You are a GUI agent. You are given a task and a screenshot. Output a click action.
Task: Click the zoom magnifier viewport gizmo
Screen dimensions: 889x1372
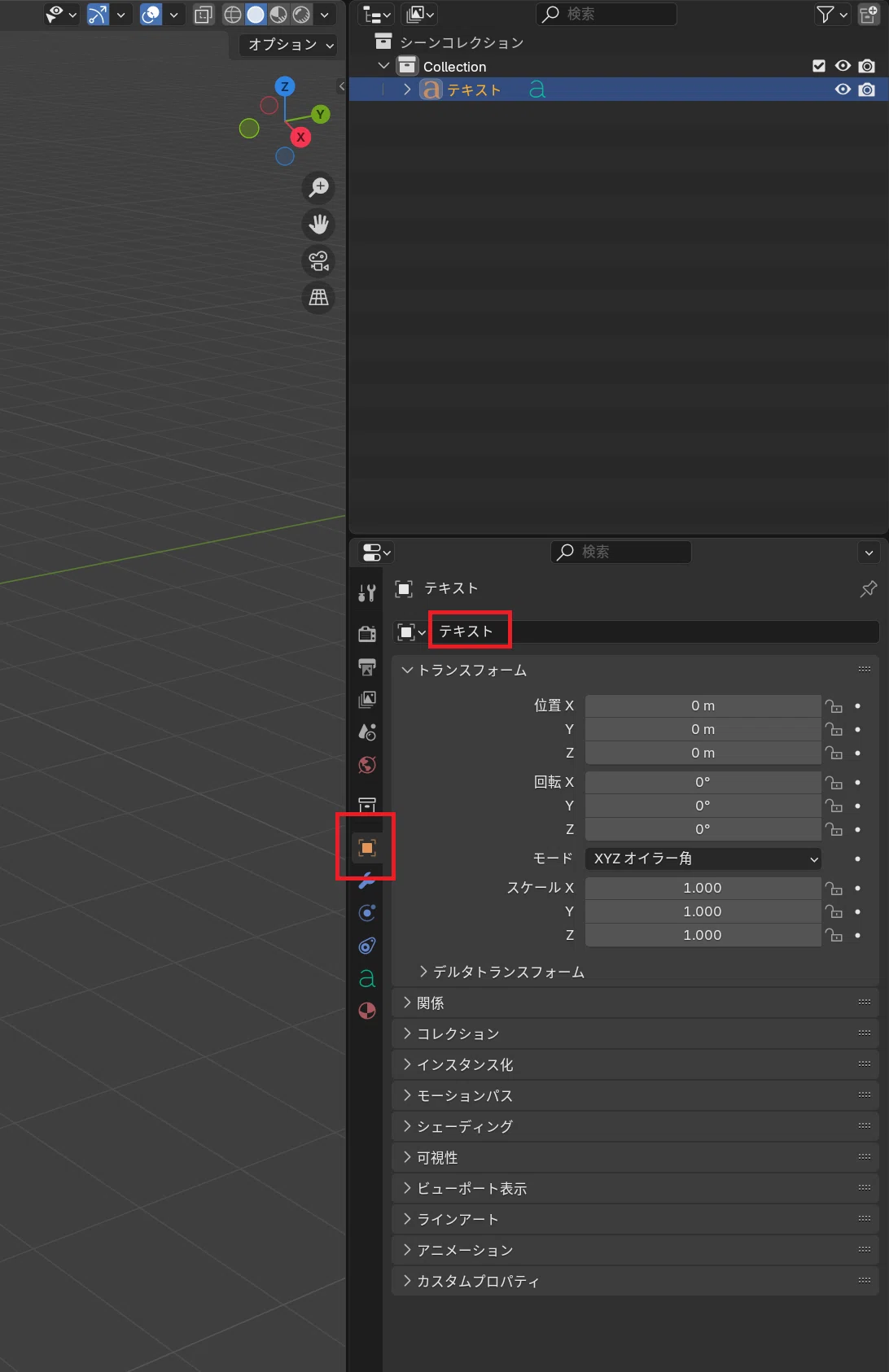coord(318,187)
